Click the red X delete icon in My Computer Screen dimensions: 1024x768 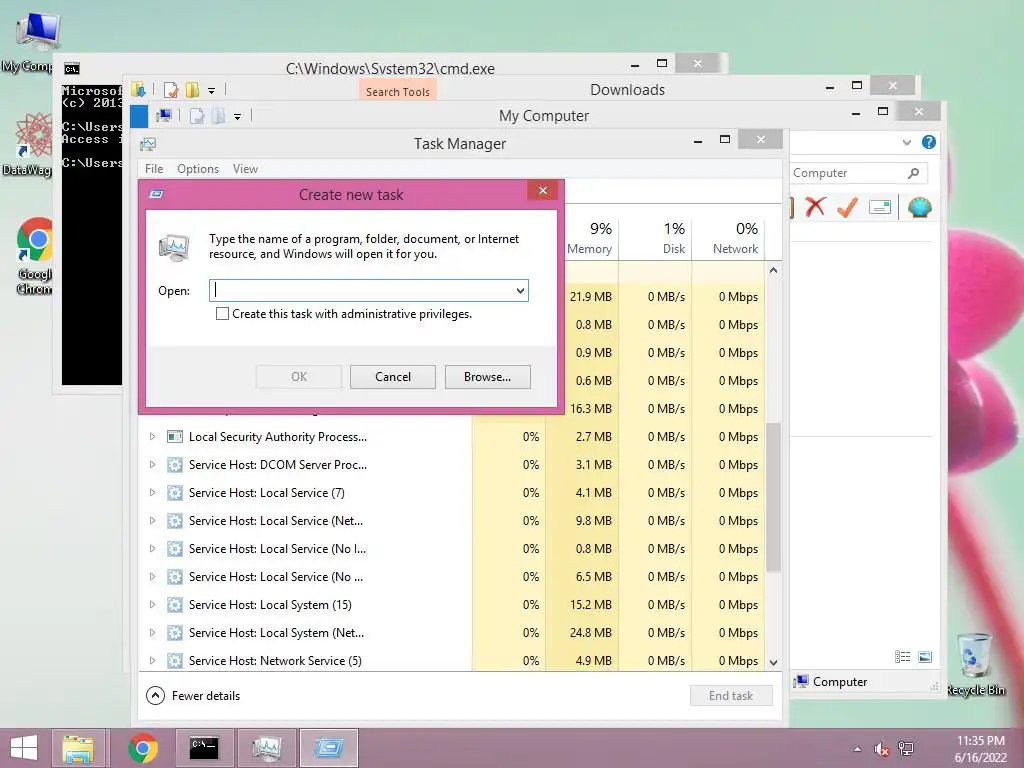(815, 207)
